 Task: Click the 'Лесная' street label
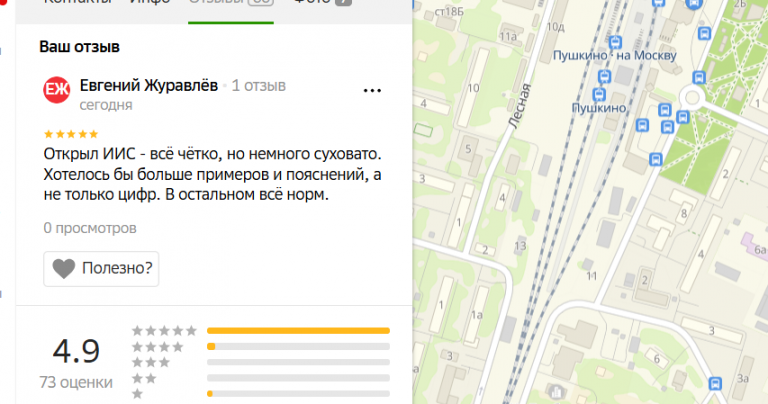click(x=519, y=106)
